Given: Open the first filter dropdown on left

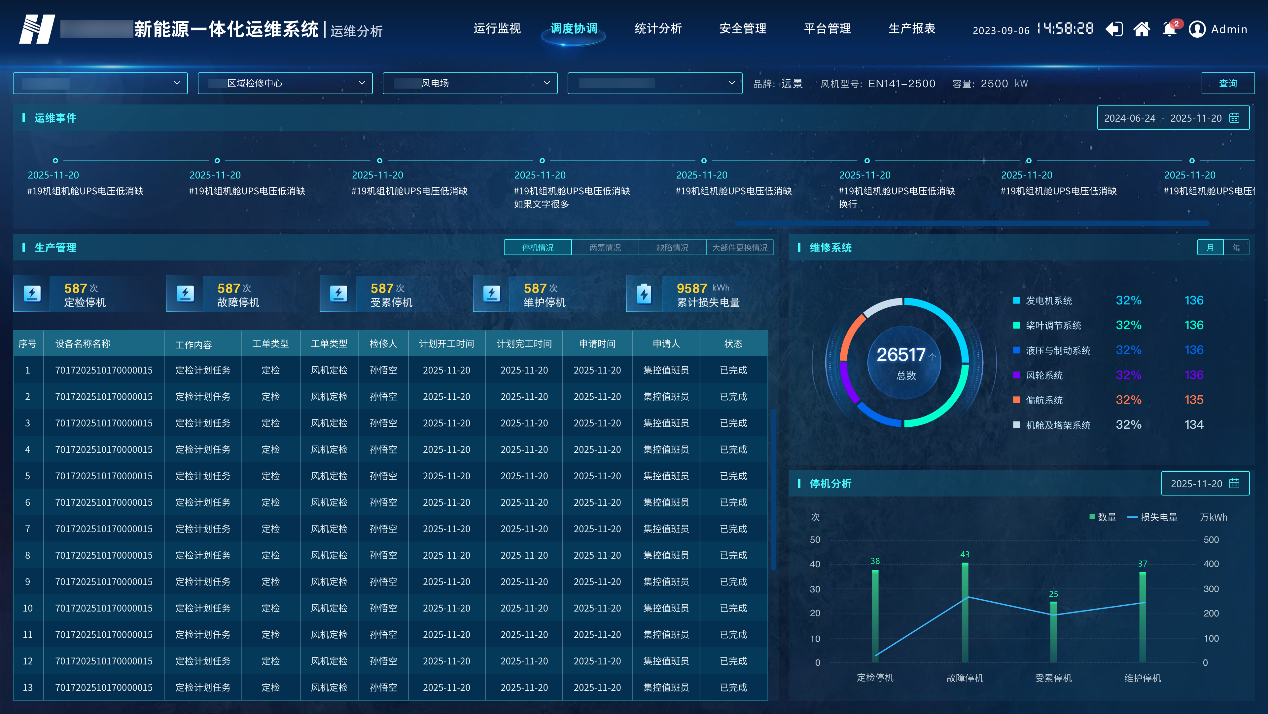Looking at the screenshot, I should 100,83.
